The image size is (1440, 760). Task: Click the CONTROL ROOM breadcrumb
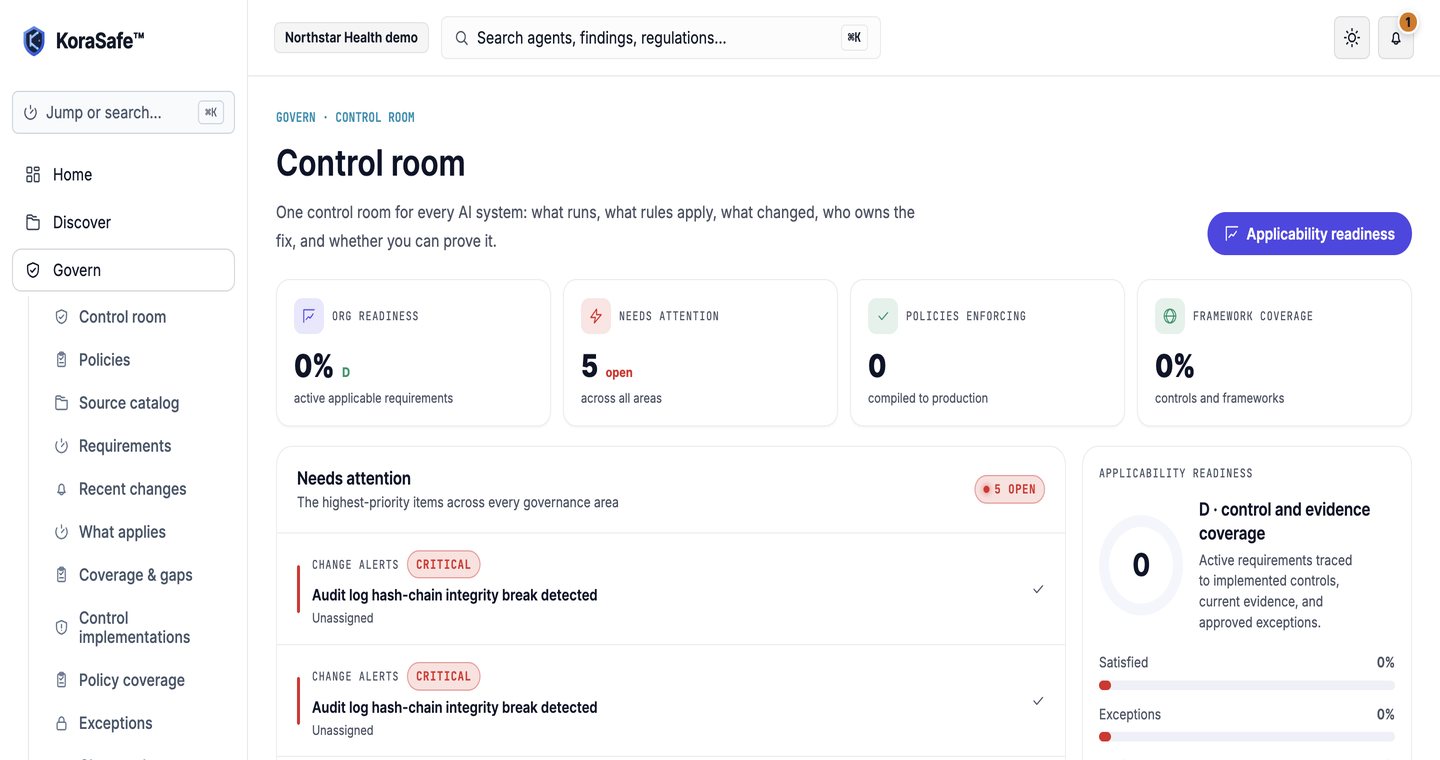point(375,117)
